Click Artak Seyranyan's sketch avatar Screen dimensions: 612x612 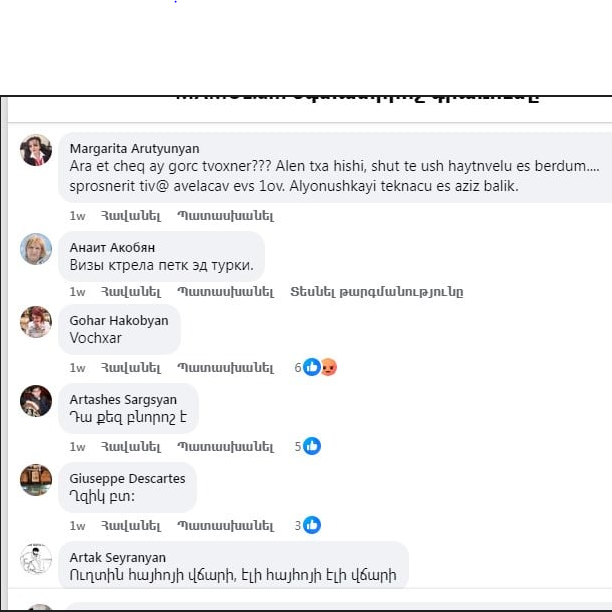tap(36, 559)
